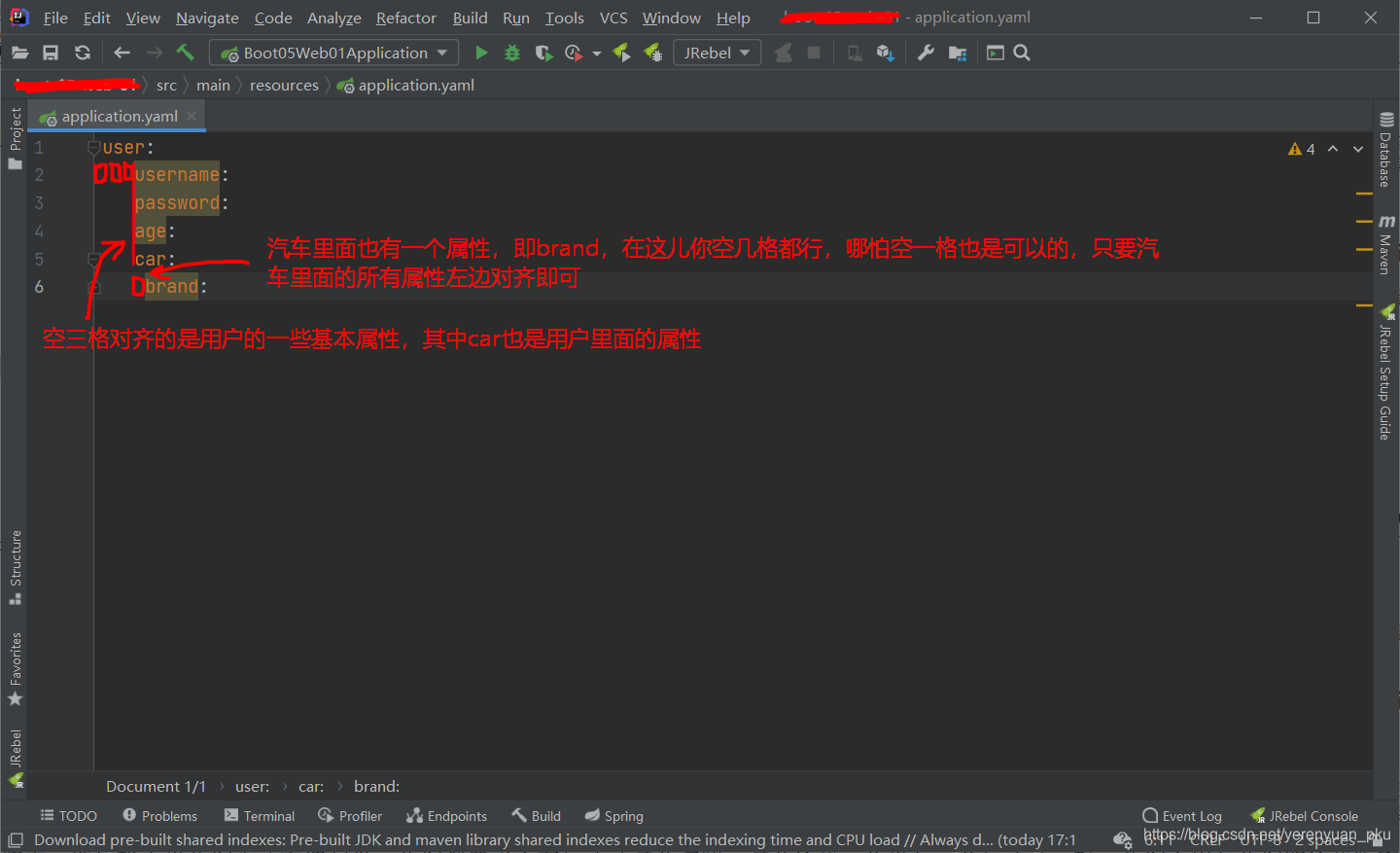Click main in the breadcrumb path
Screen dimensions: 1400x853
tap(213, 86)
